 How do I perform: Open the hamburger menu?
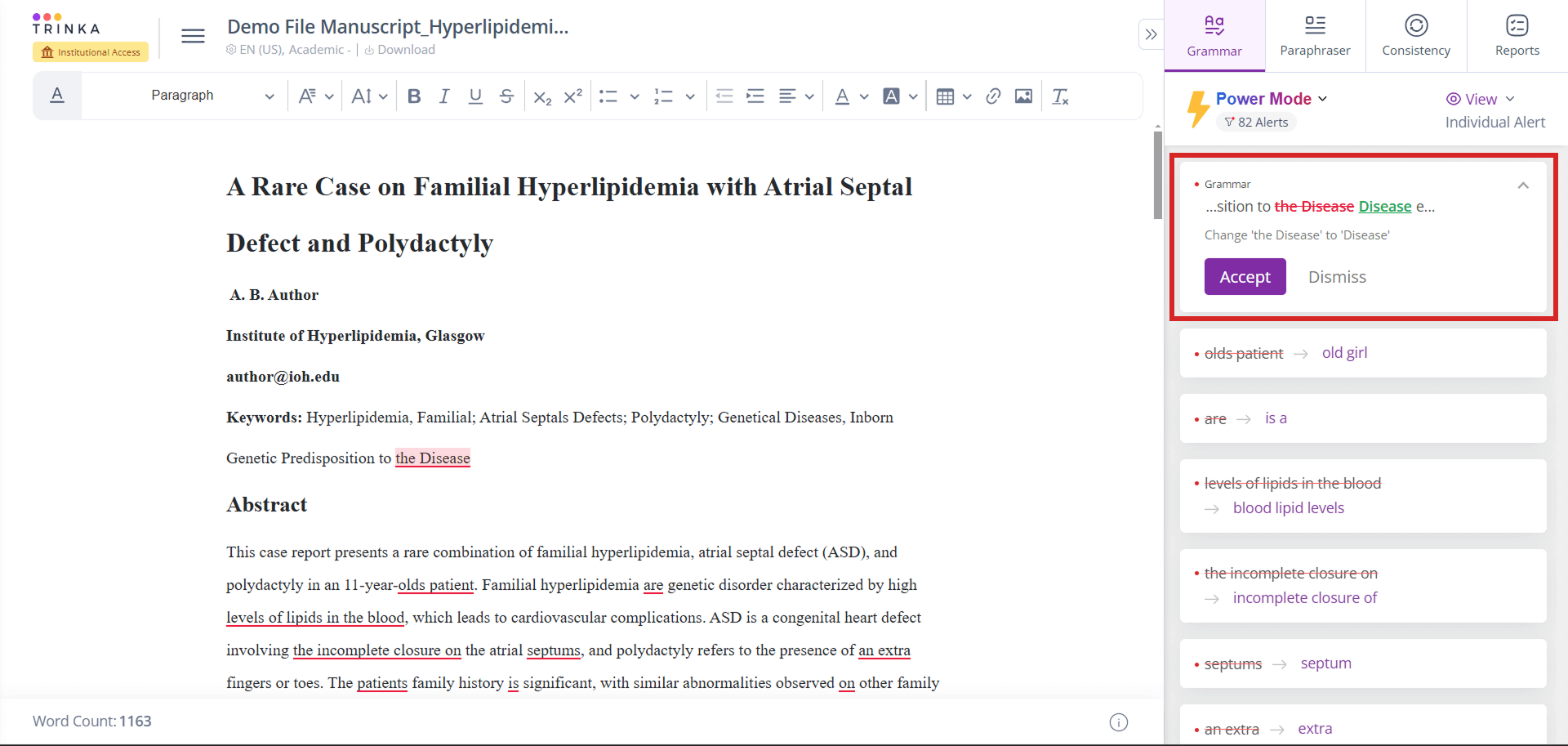click(x=193, y=36)
